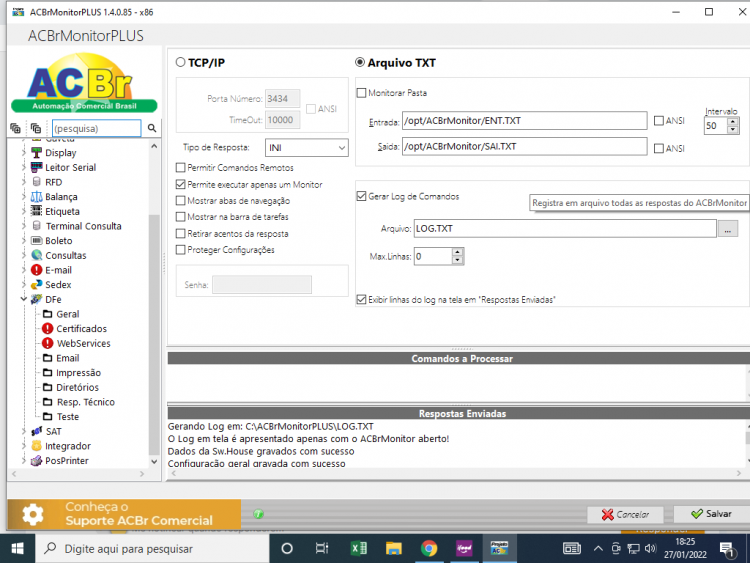Open the Suporte ACBr Comercial banner
This screenshot has width=750, height=563.
[x=124, y=514]
